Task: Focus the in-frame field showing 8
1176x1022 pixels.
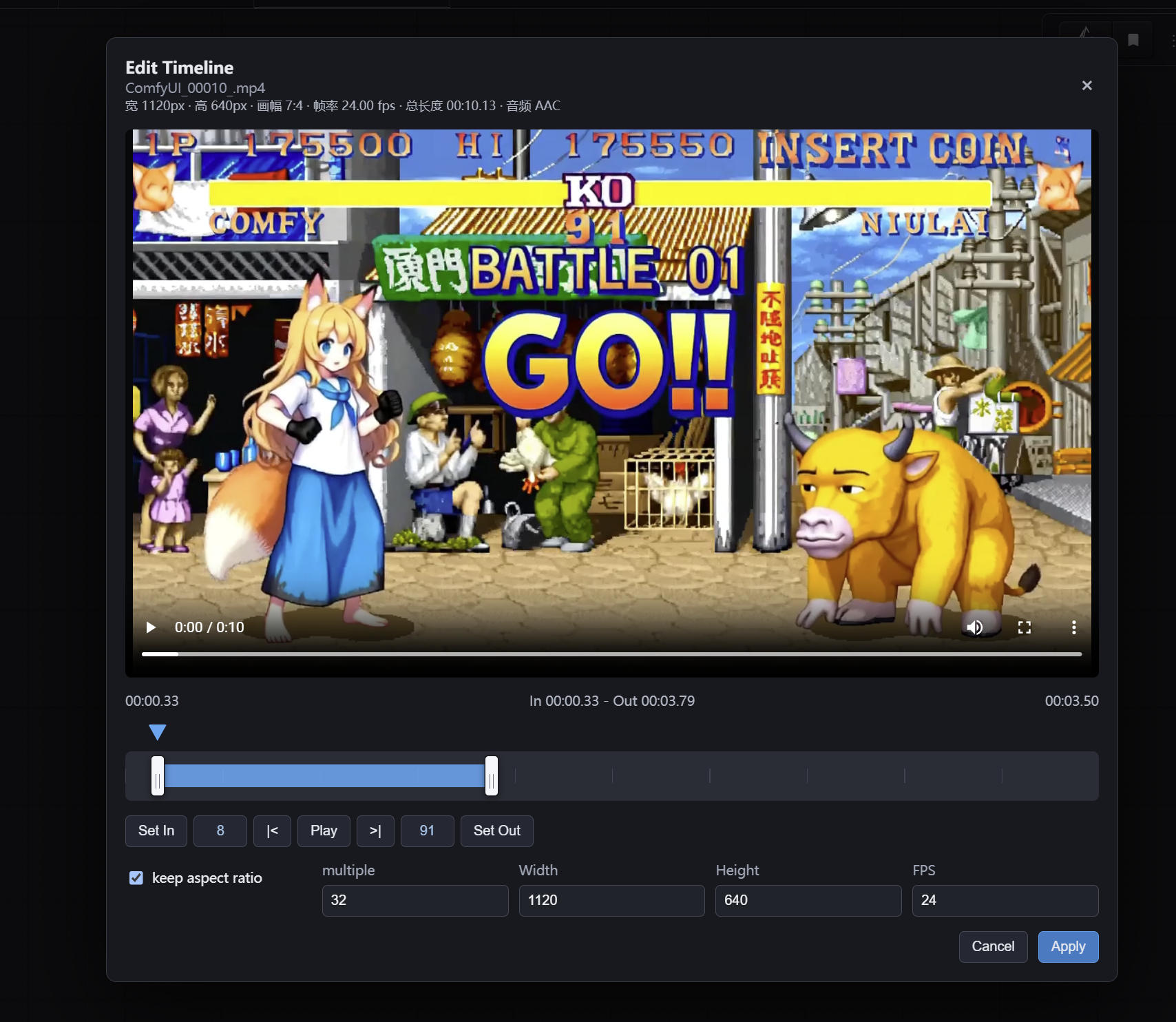Action: click(220, 831)
